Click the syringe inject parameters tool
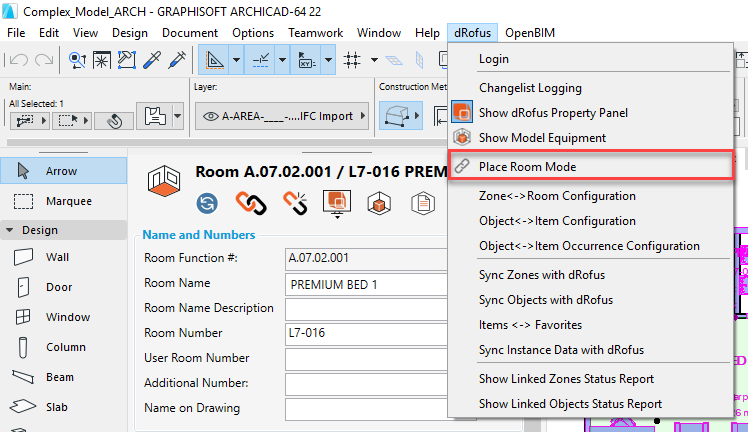The width and height of the screenshot is (748, 432). coord(177,60)
